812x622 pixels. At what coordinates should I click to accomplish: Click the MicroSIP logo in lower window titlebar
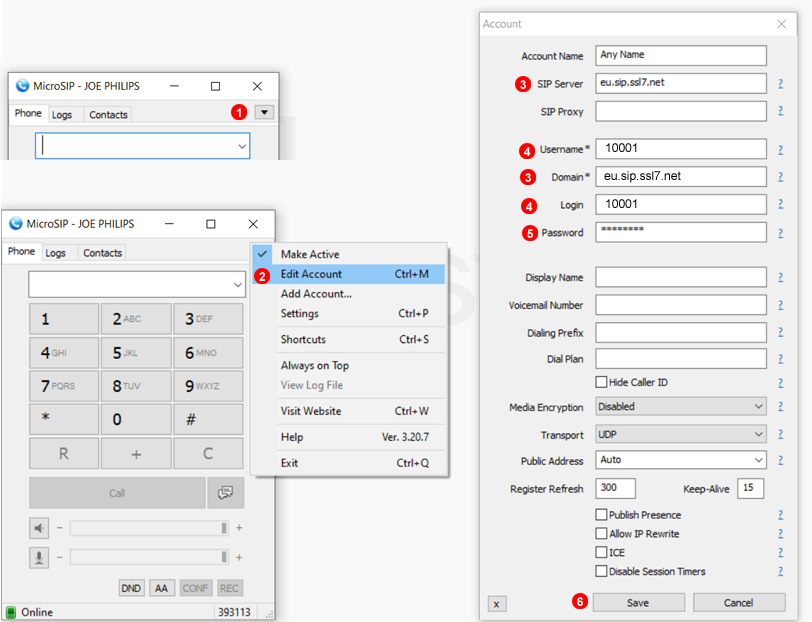coord(16,223)
